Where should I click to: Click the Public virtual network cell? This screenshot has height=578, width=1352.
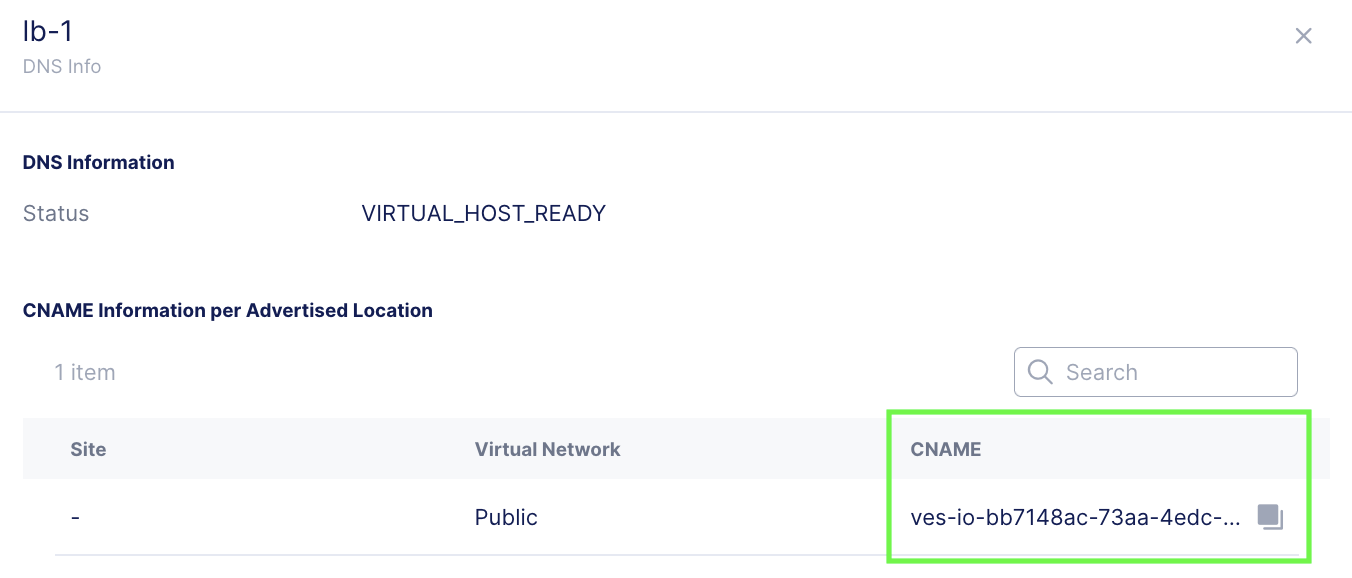click(506, 517)
